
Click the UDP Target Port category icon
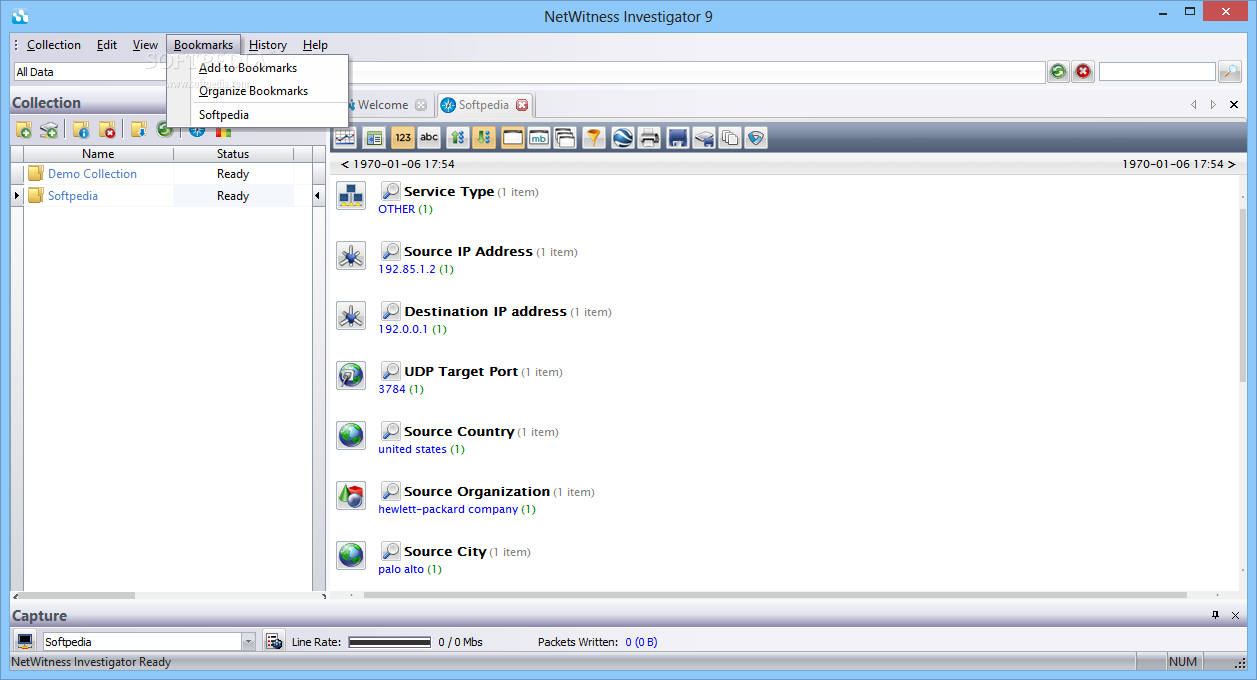coord(351,376)
